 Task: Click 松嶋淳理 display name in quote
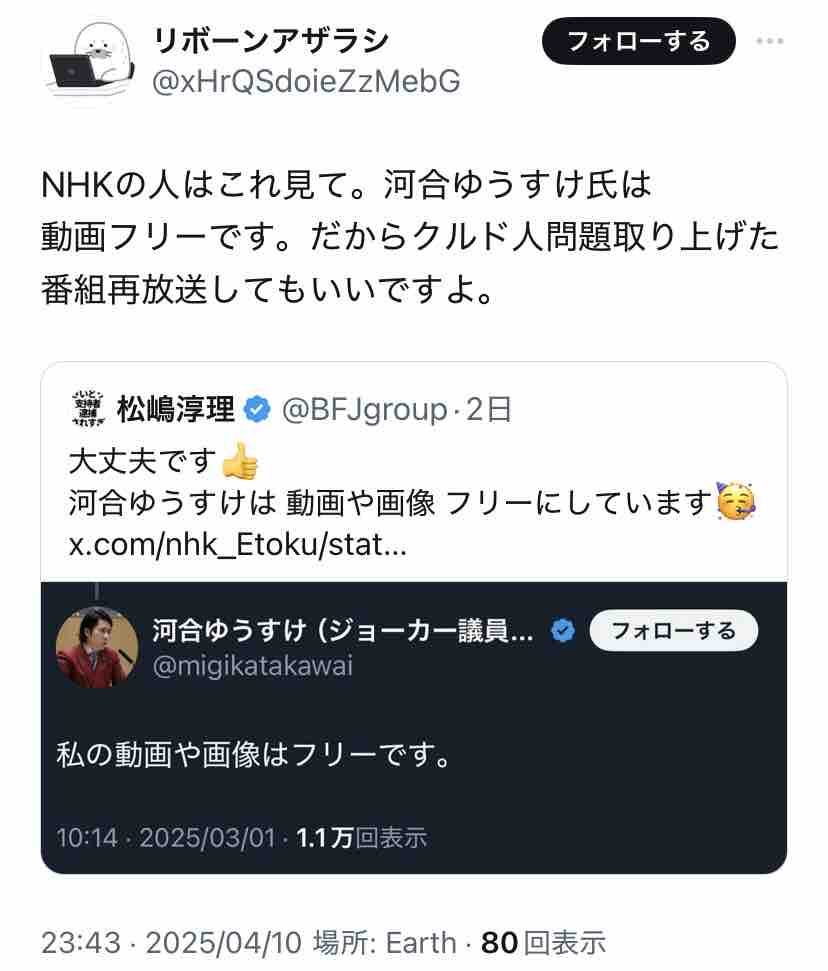coord(176,408)
